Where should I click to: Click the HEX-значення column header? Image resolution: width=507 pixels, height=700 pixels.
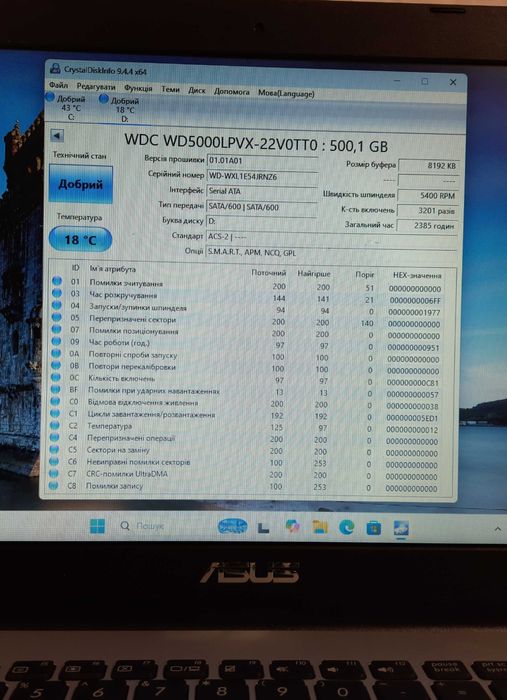pyautogui.click(x=417, y=275)
